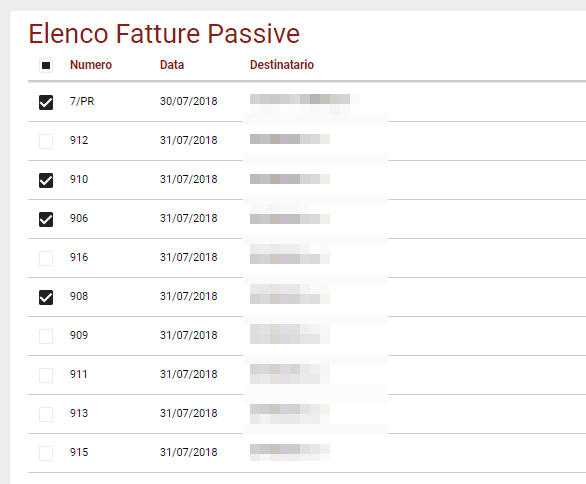The width and height of the screenshot is (586, 484).
Task: Click the blurred recipient of invoice 909
Action: (x=290, y=334)
